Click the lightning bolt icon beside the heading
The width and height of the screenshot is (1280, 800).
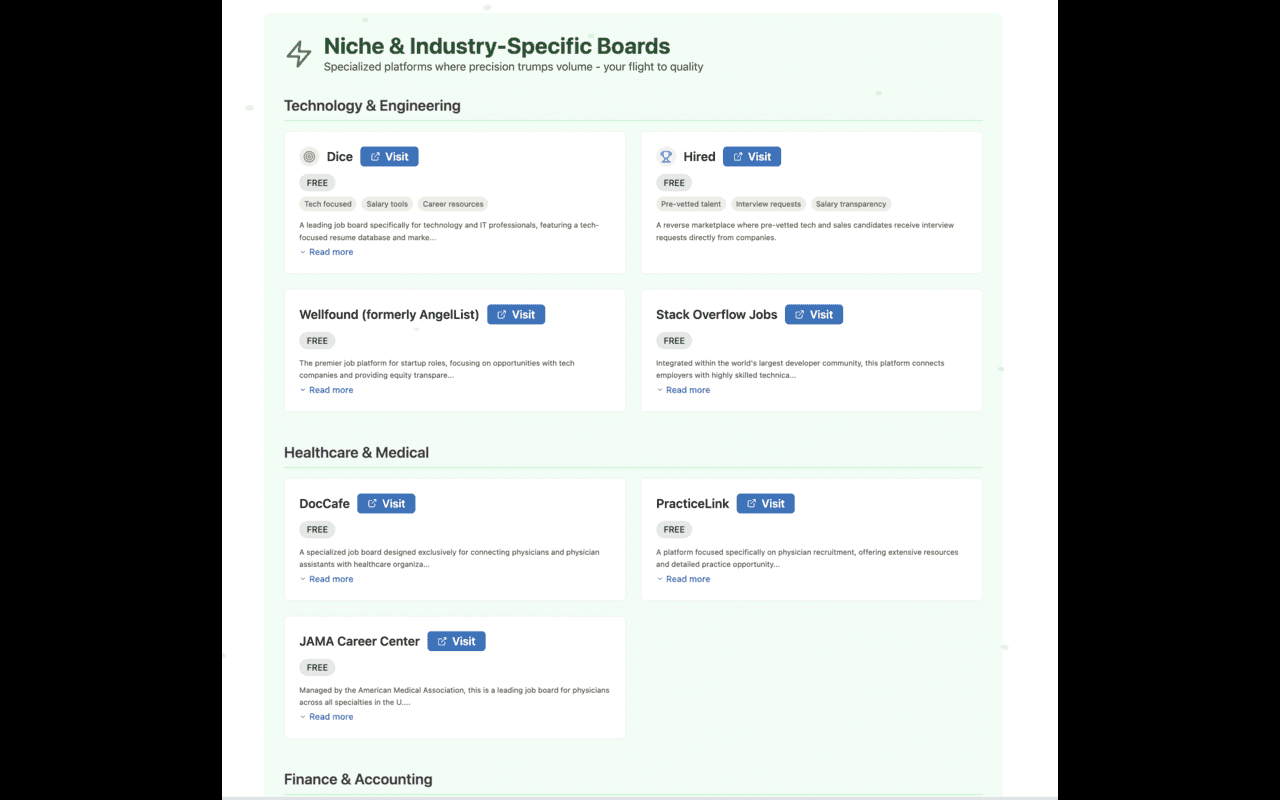pyautogui.click(x=298, y=54)
